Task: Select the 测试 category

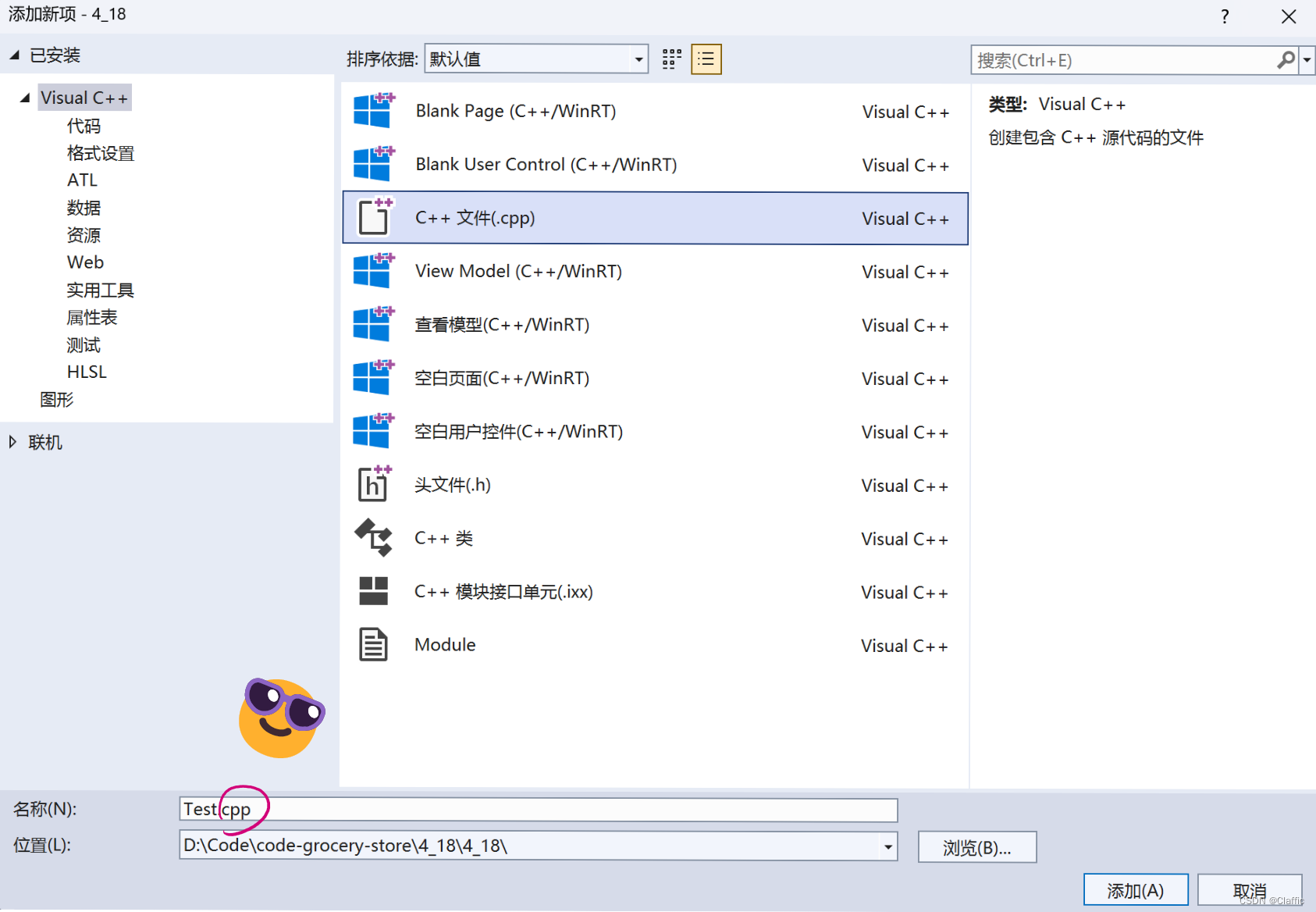Action: 84,344
